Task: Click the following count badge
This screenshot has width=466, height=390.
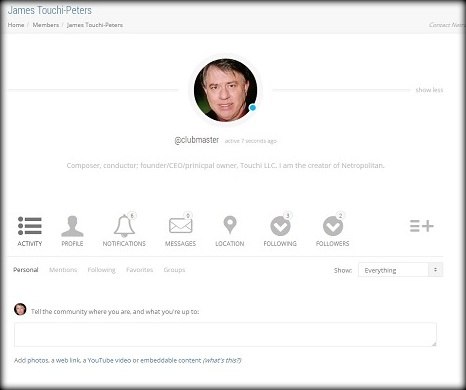Action: [288, 216]
